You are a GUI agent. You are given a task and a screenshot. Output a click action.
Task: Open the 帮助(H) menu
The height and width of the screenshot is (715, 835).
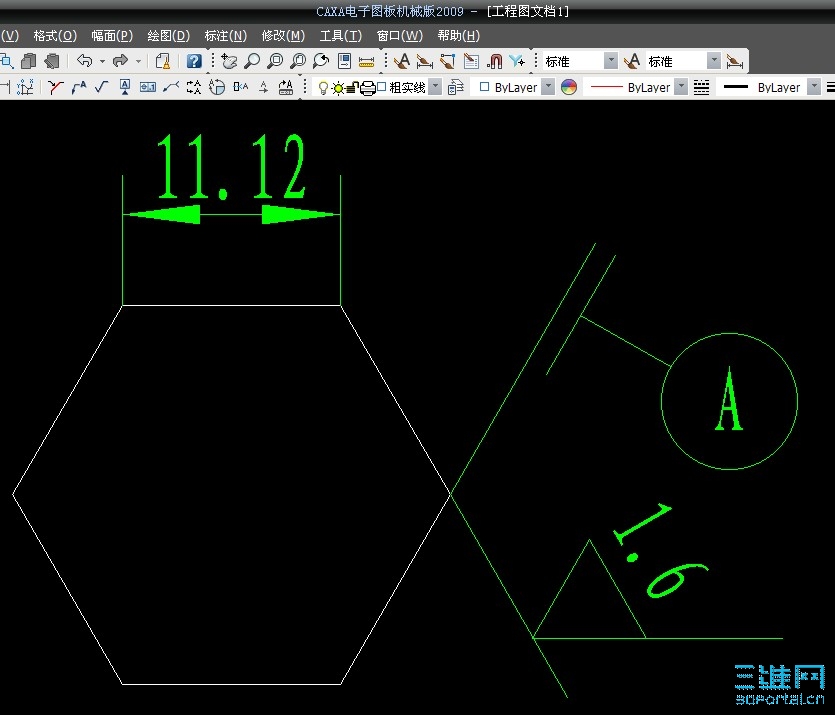tap(459, 36)
